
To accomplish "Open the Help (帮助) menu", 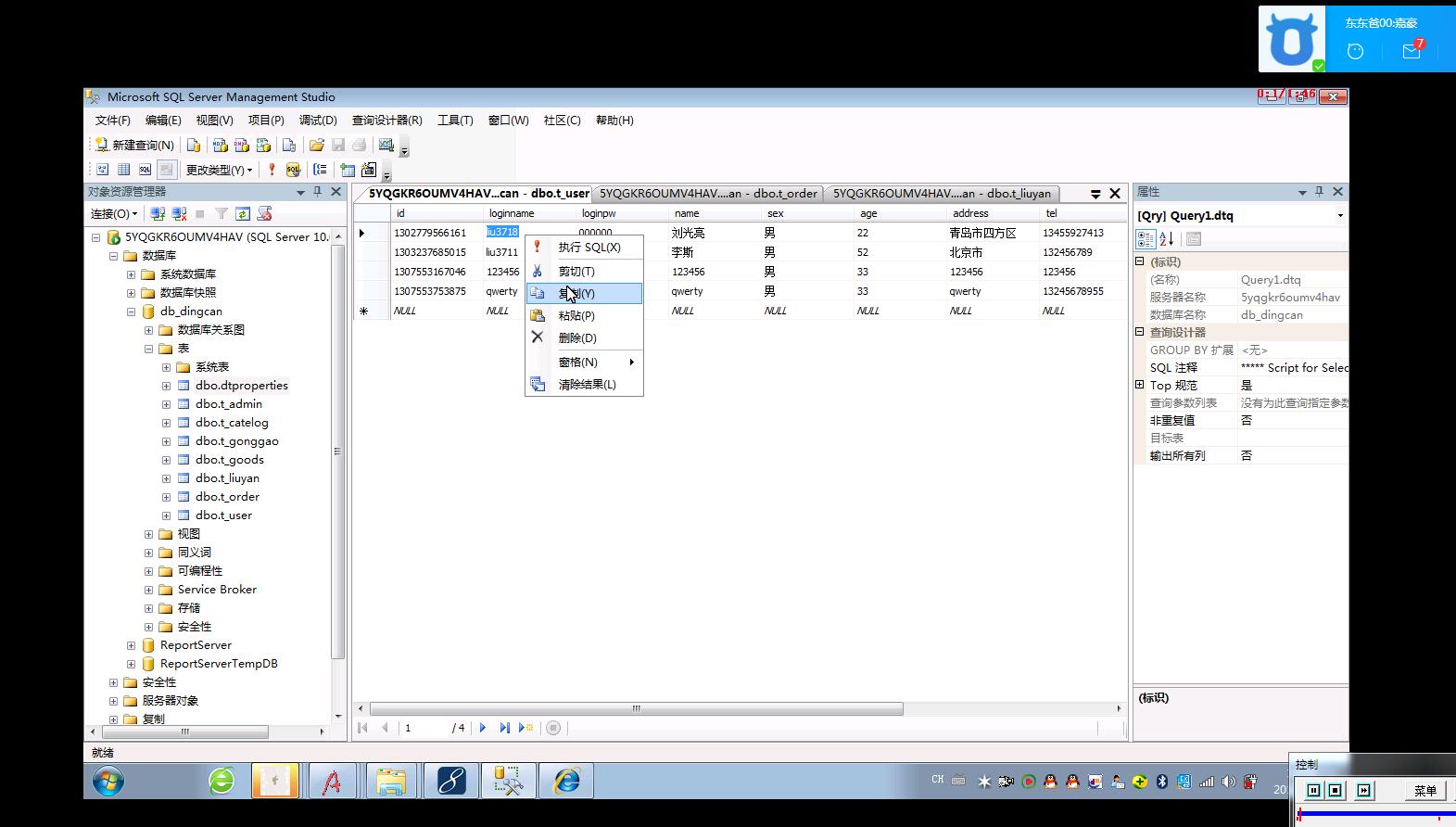I will coord(614,120).
